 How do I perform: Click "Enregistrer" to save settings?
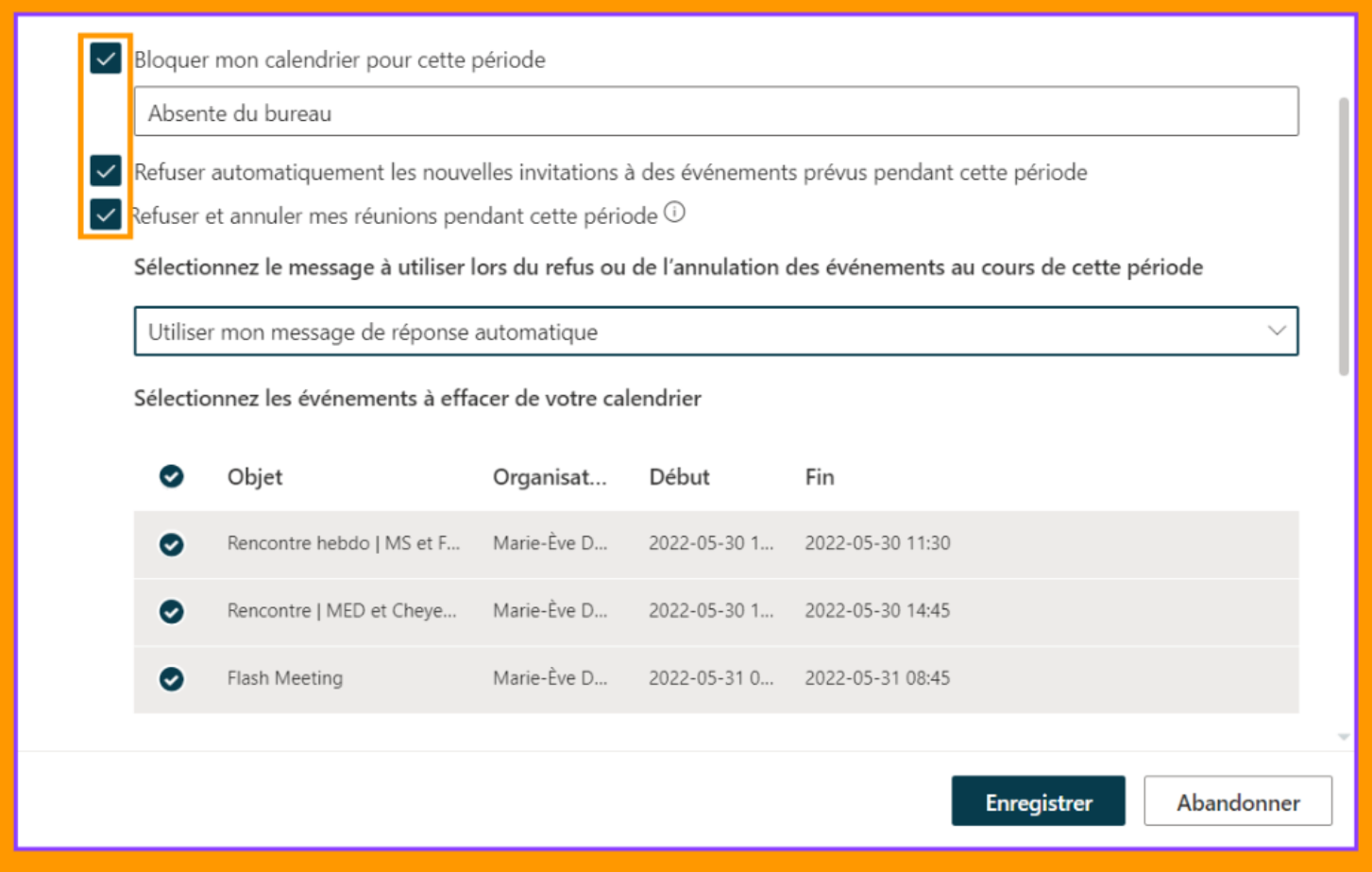pyautogui.click(x=1038, y=801)
